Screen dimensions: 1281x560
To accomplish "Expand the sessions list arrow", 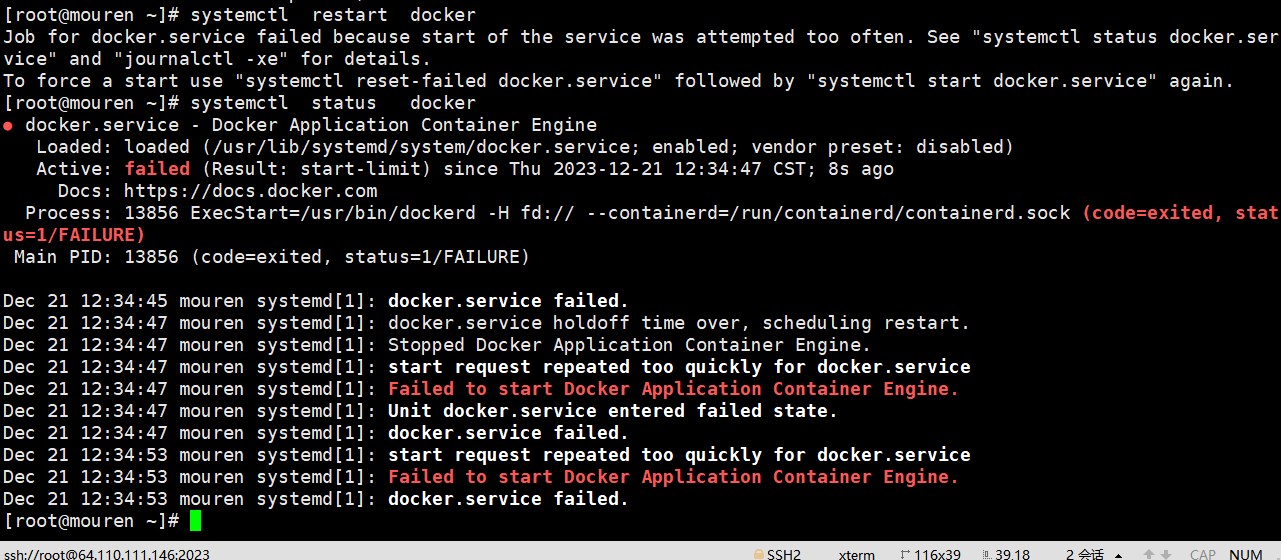I will pos(1118,555).
